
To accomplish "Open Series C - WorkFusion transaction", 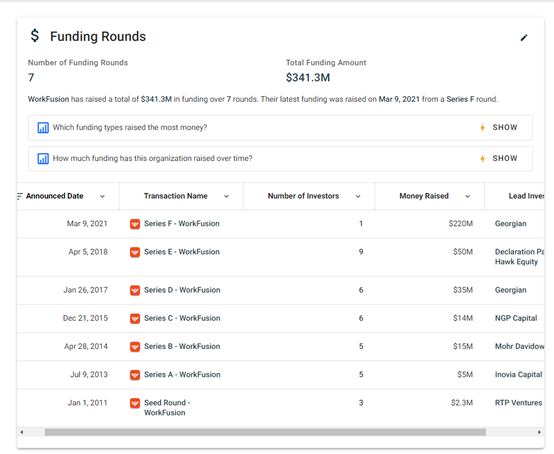I will click(182, 318).
